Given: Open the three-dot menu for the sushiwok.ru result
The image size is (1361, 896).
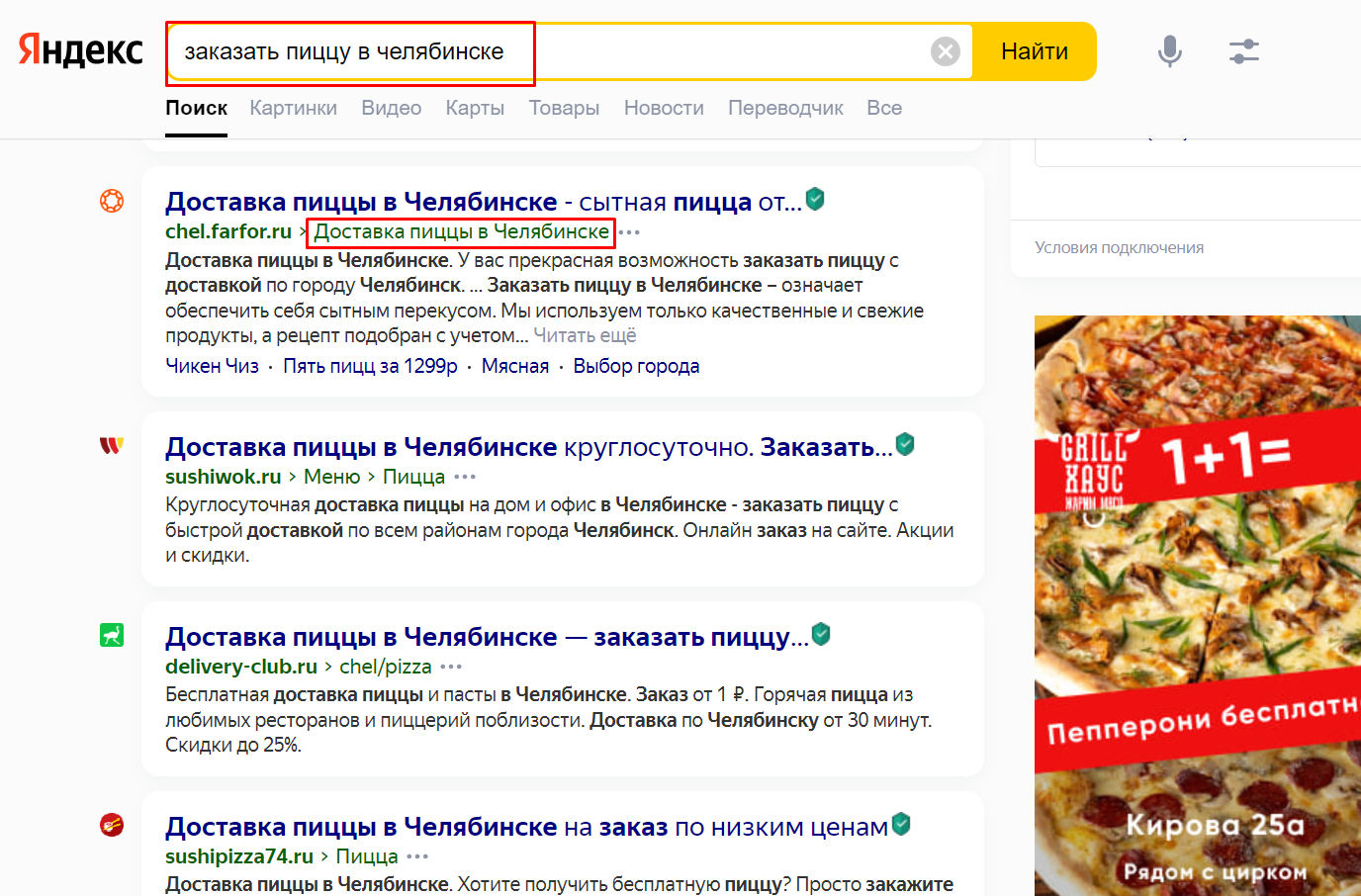Looking at the screenshot, I should pyautogui.click(x=465, y=478).
